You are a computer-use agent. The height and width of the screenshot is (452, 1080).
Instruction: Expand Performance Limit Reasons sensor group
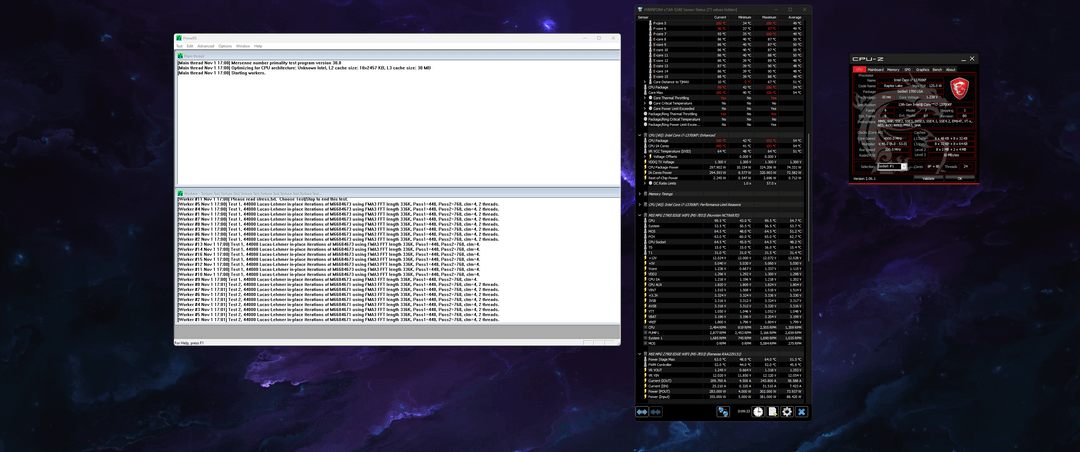pyautogui.click(x=640, y=205)
